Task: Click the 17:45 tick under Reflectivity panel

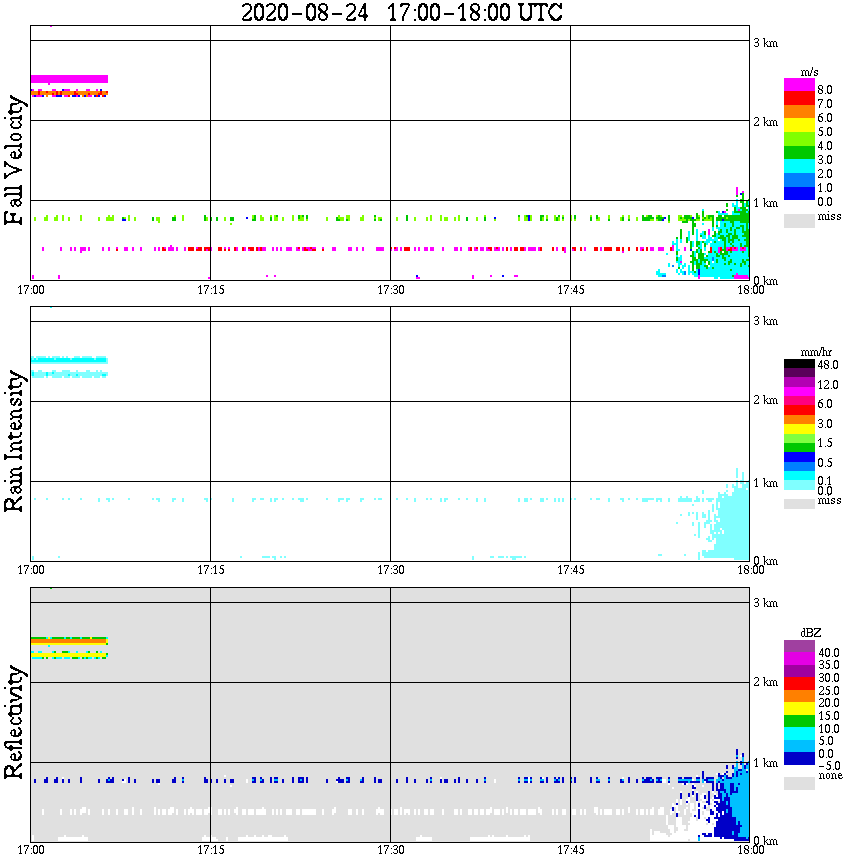Action: [x=570, y=850]
